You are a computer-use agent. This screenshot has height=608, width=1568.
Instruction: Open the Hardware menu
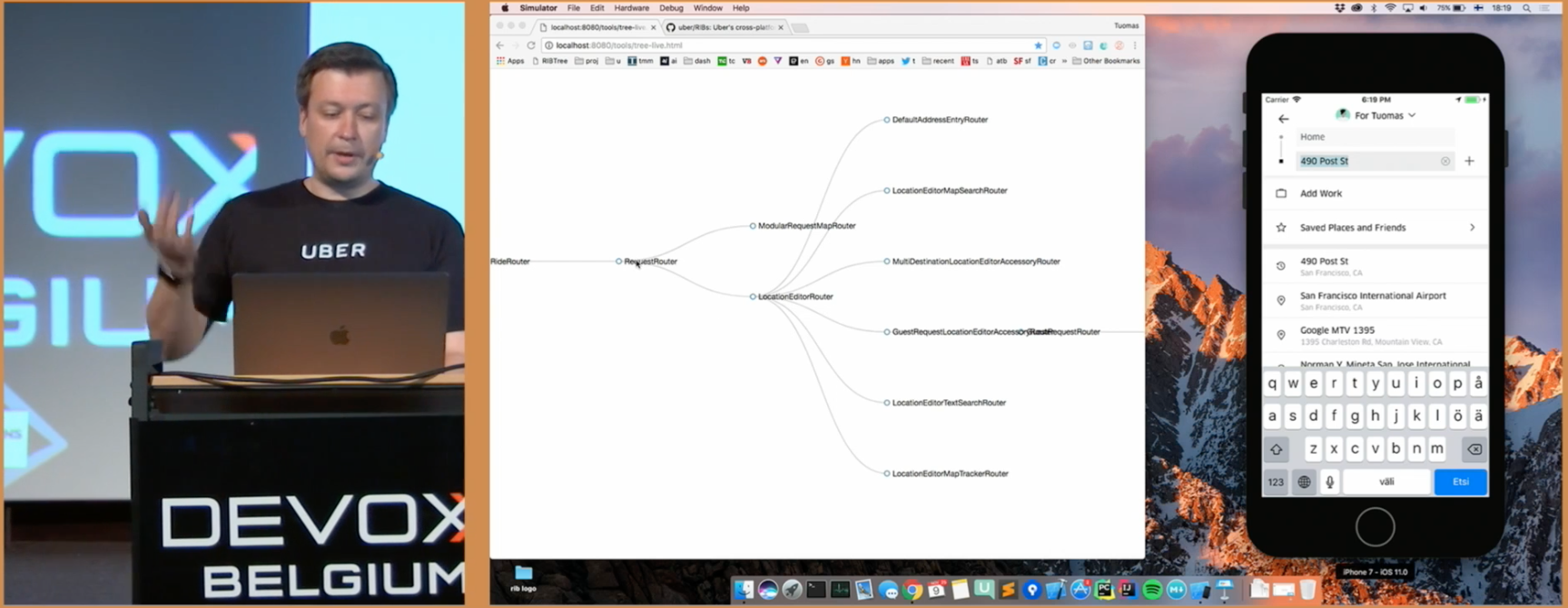[x=632, y=8]
